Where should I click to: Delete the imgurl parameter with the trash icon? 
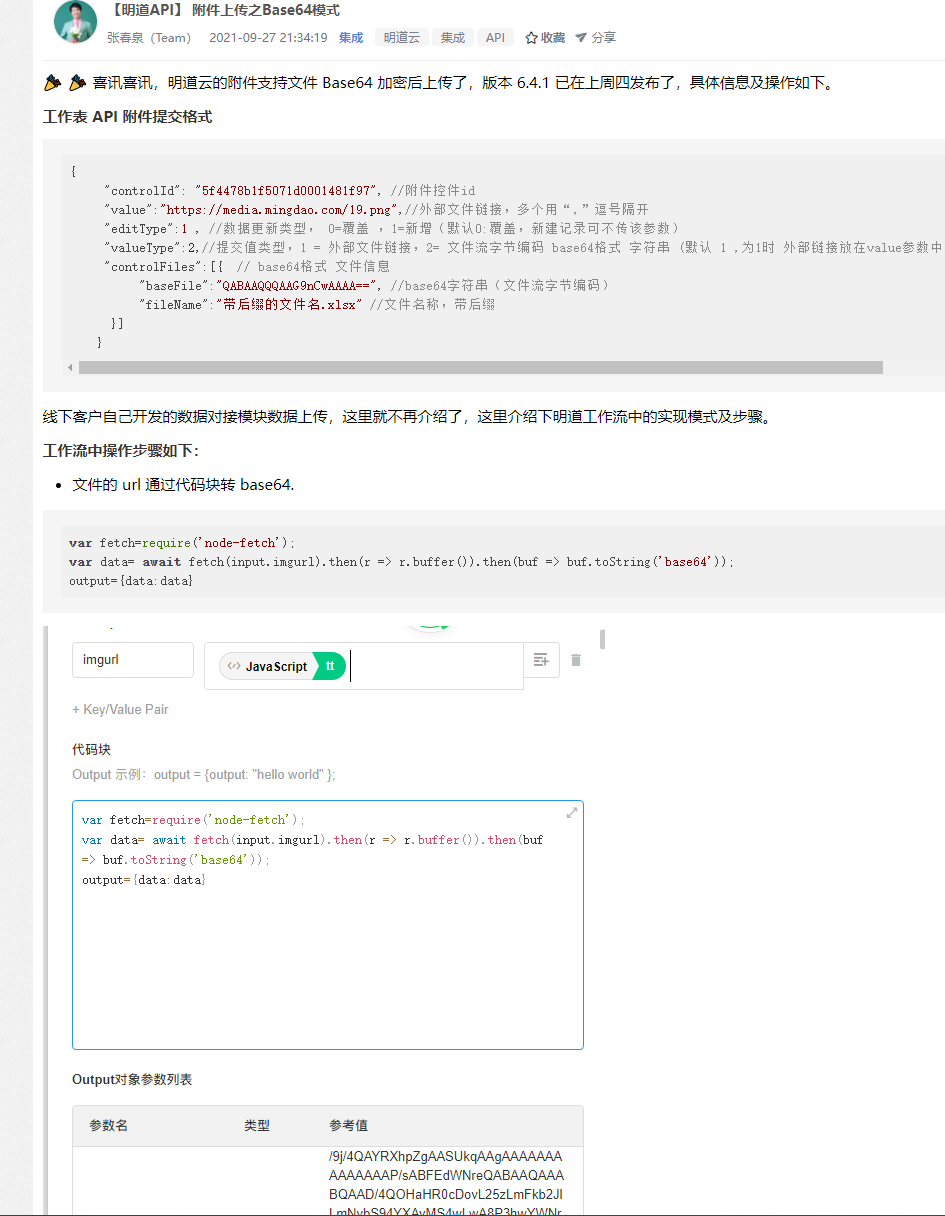575,660
